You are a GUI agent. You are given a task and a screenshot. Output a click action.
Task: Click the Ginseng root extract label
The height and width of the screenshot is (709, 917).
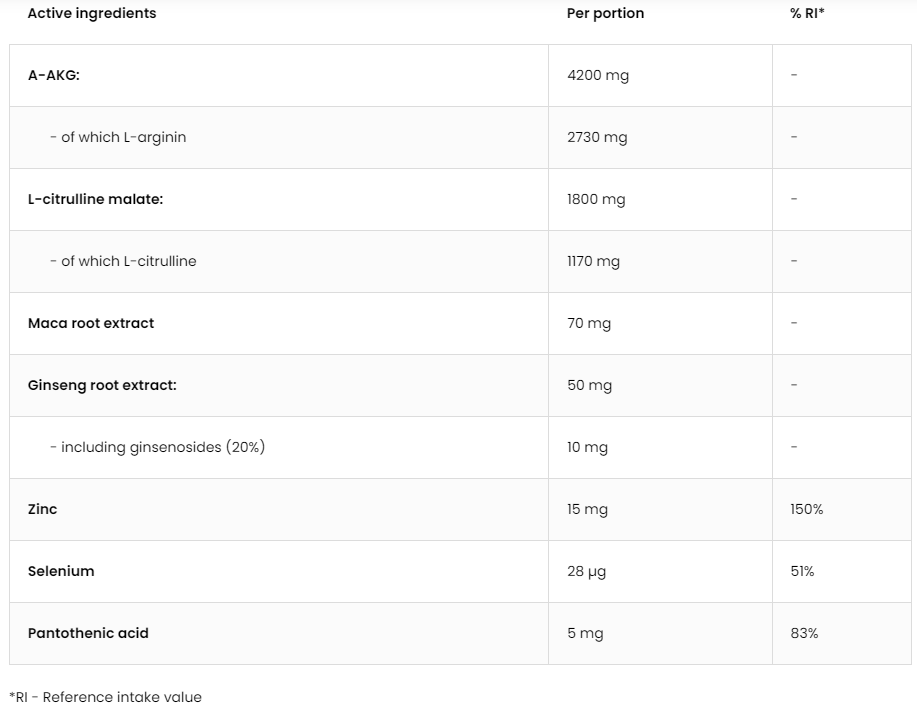[102, 385]
